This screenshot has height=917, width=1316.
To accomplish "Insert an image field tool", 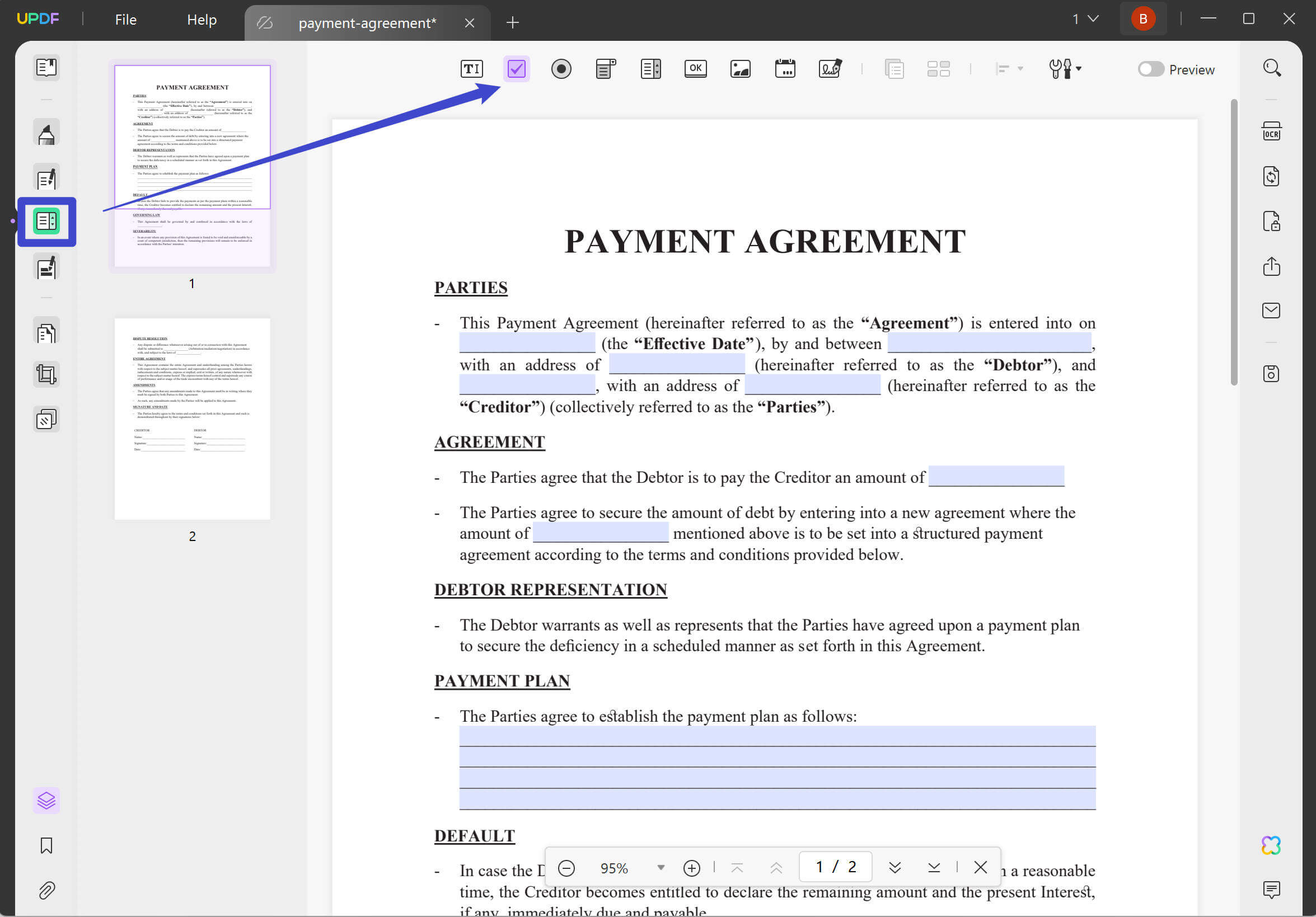I will click(740, 69).
